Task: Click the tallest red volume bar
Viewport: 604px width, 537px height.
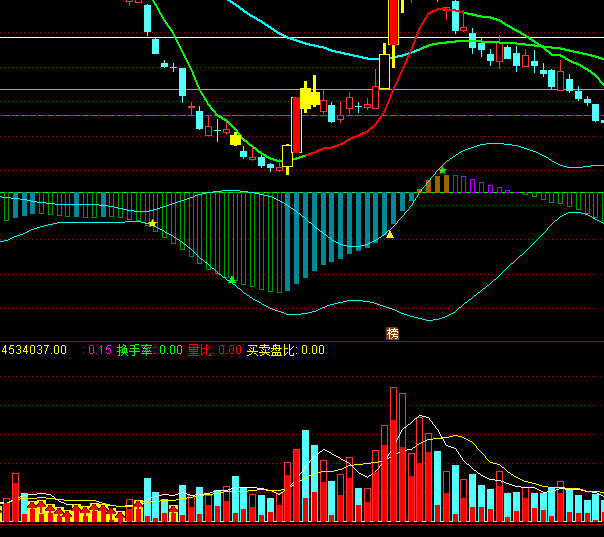Action: coord(394,455)
